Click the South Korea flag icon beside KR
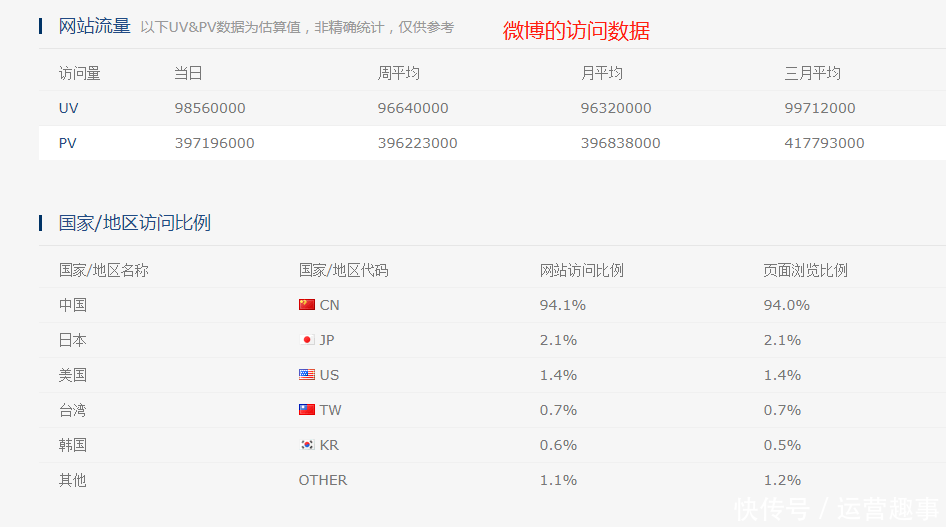946x527 pixels. [306, 444]
